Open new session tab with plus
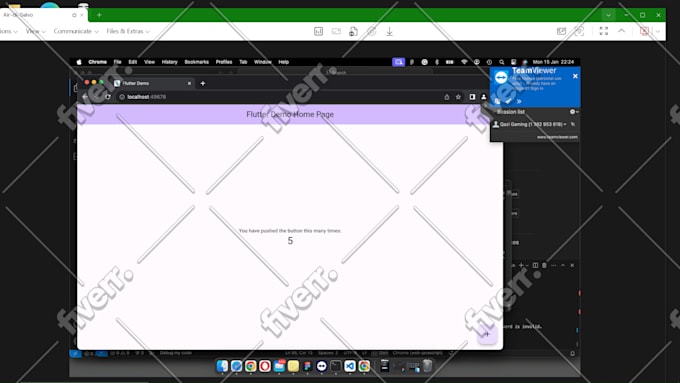 coord(99,15)
